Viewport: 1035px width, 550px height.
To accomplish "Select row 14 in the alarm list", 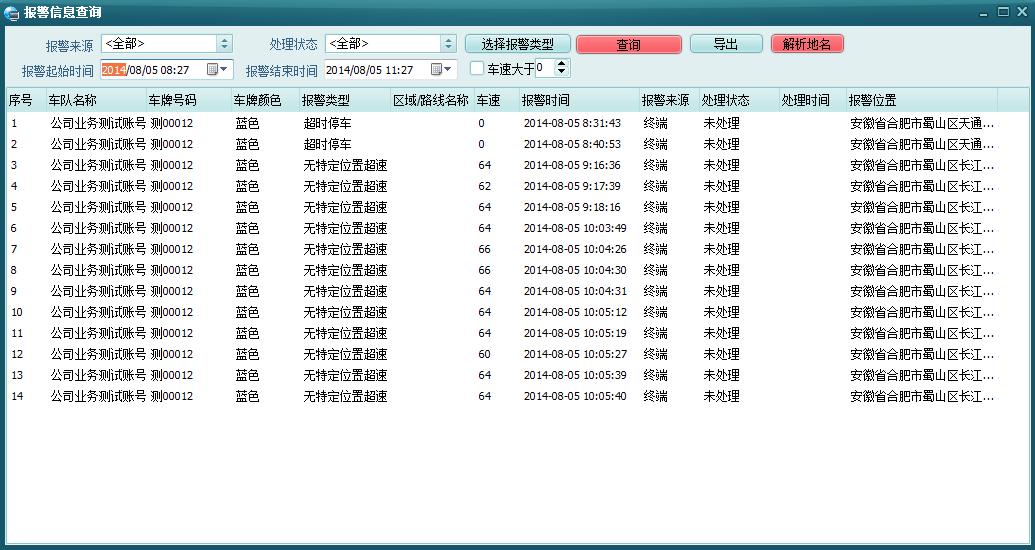I will (400, 396).
